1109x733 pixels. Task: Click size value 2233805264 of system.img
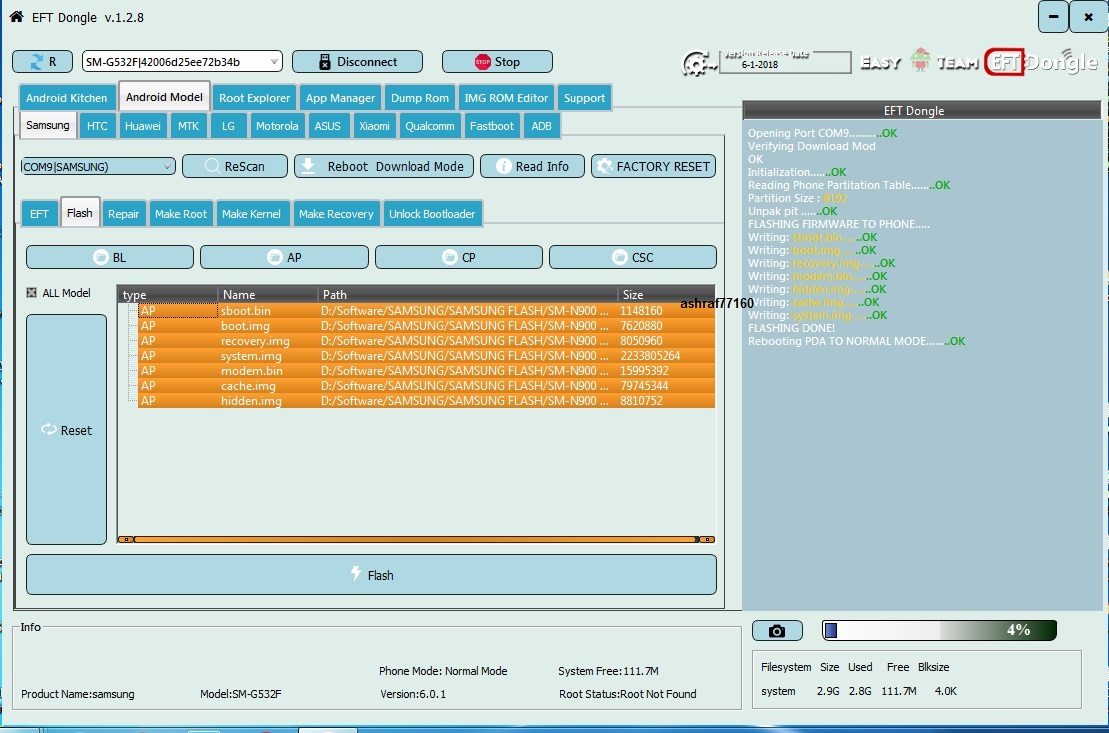[650, 356]
